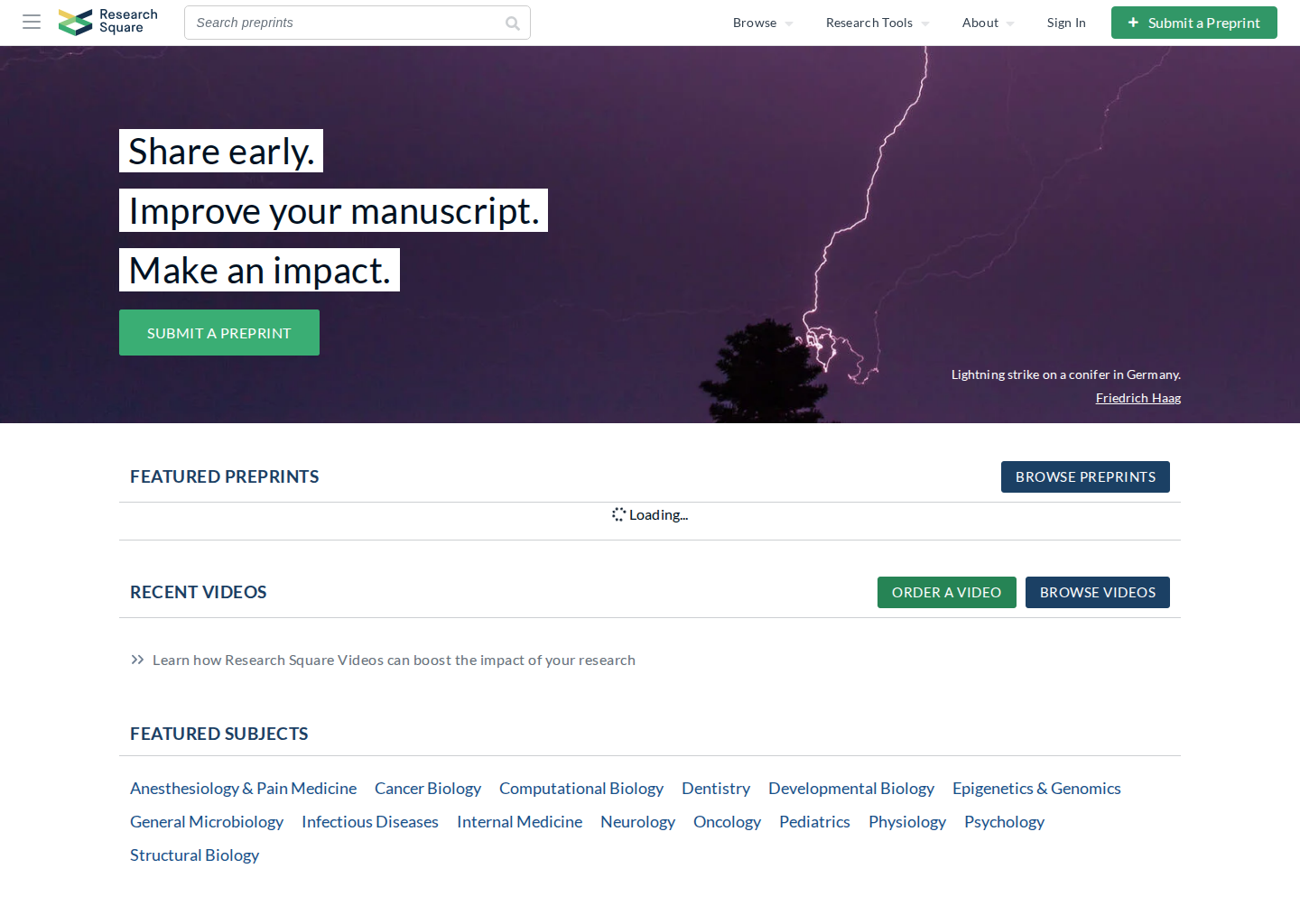1300x924 pixels.
Task: Click the Research Square logo
Action: click(108, 22)
